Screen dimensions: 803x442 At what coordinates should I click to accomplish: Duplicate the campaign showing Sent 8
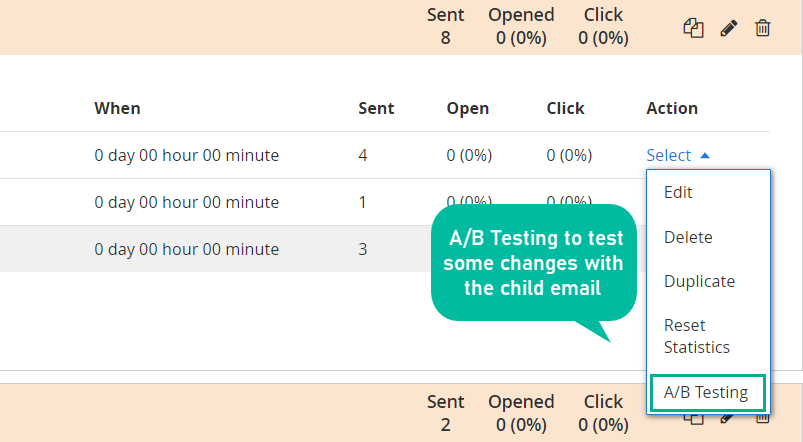click(x=693, y=28)
